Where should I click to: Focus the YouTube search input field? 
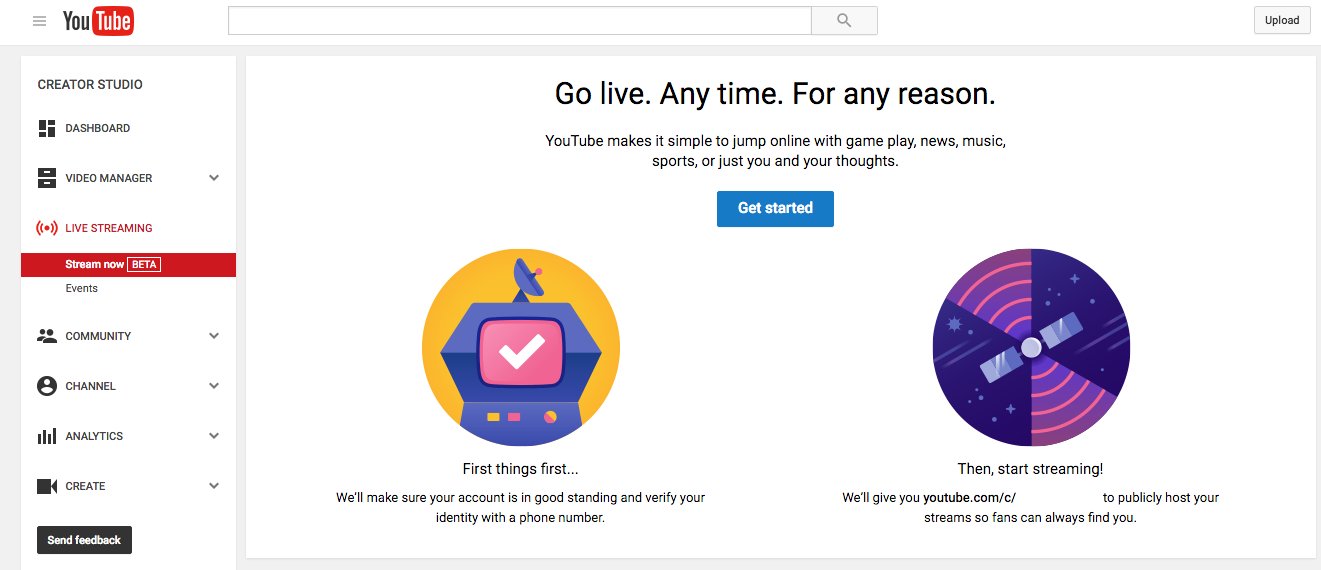point(519,20)
